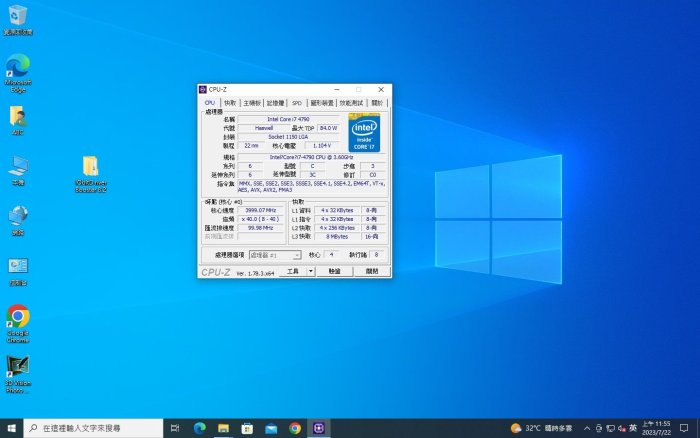The height and width of the screenshot is (438, 700).
Task: Click the L3 cache value "8 MBytes"
Action: [x=337, y=237]
